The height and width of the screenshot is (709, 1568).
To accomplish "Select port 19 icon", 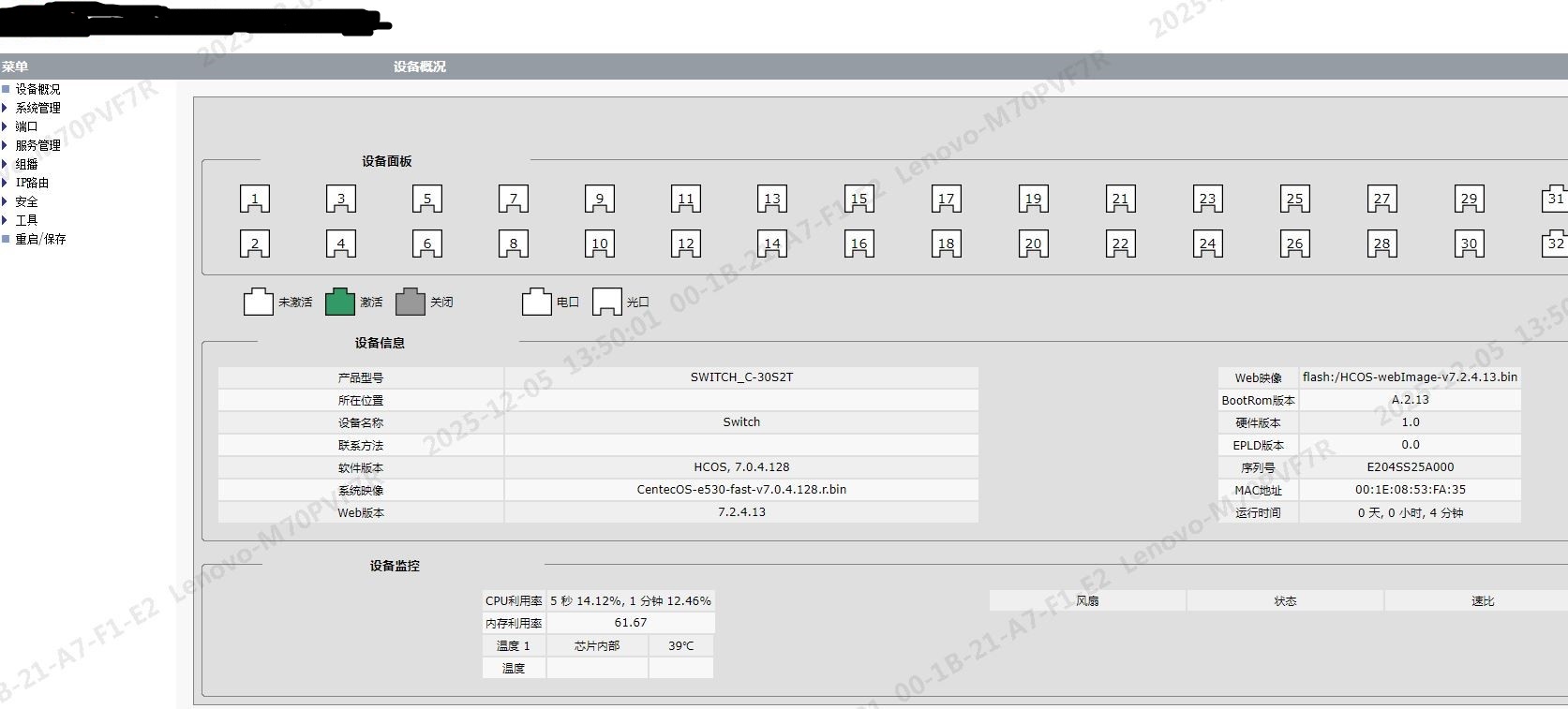I will pos(1034,199).
